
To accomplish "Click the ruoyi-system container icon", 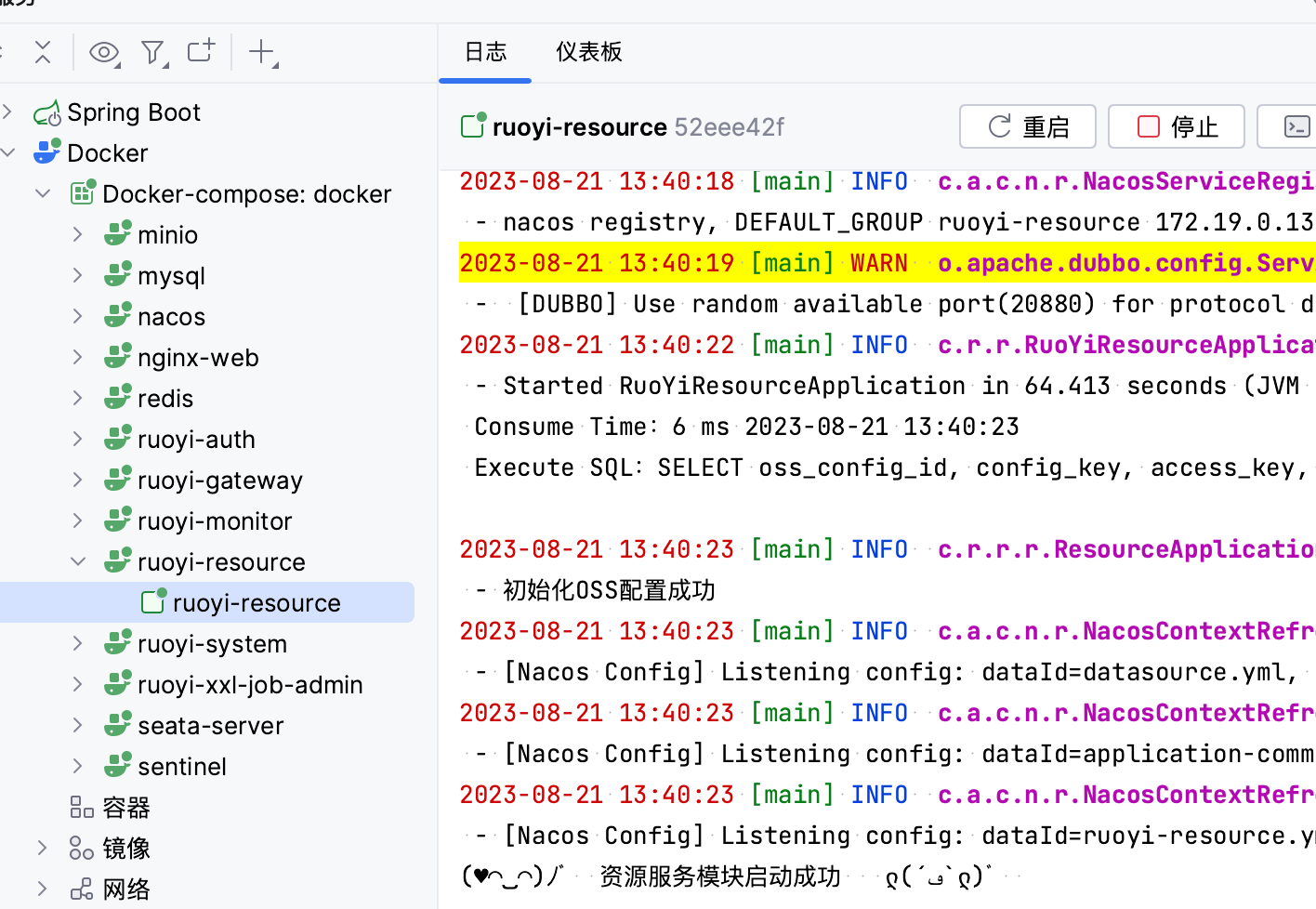I will (118, 643).
